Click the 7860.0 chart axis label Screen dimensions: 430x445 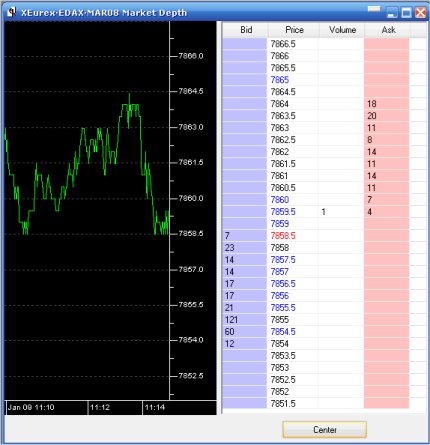tap(191, 198)
